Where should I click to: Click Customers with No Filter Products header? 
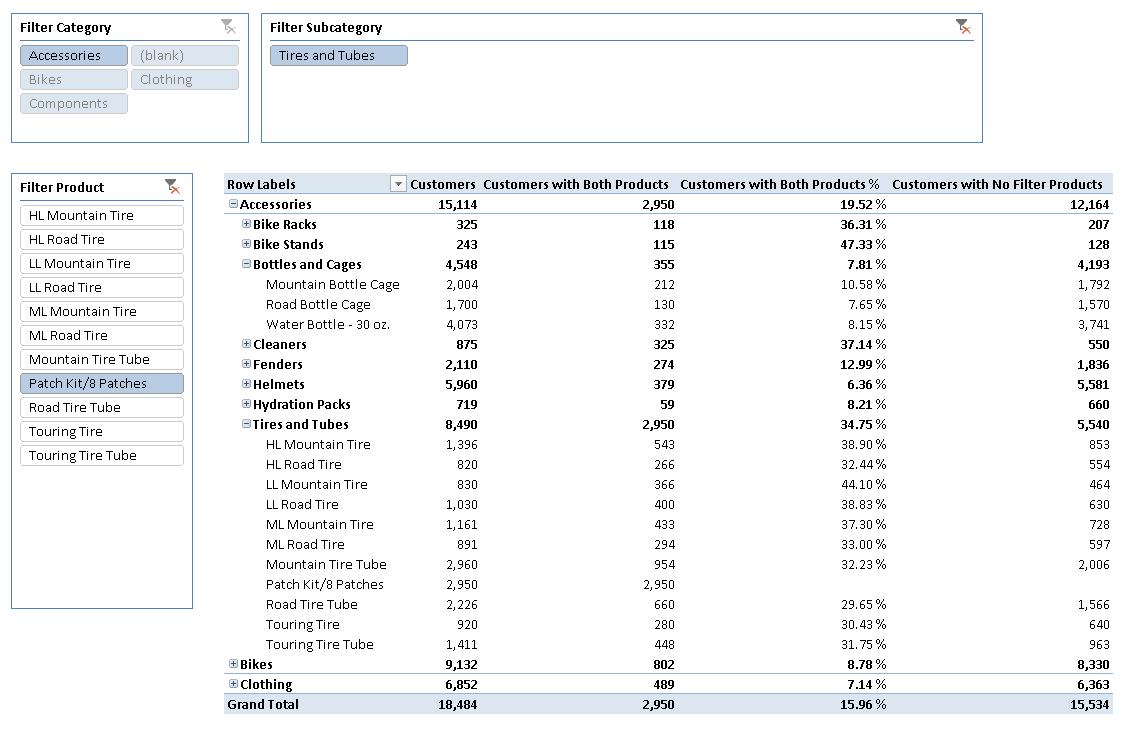click(x=997, y=184)
